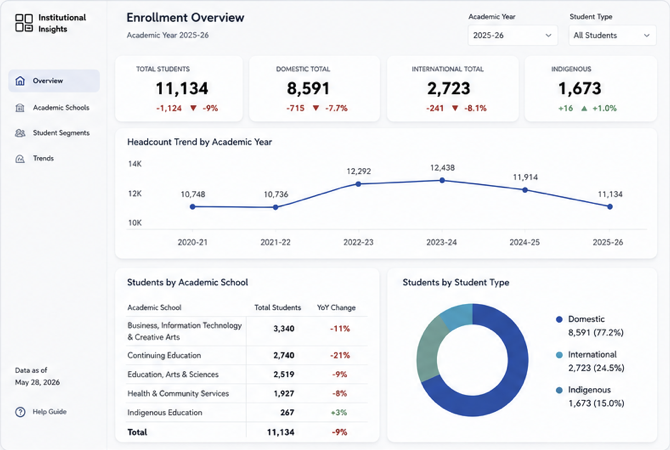Click the 2024-25 data point on trend line
Viewport: 670px width, 450px height.
click(525, 190)
